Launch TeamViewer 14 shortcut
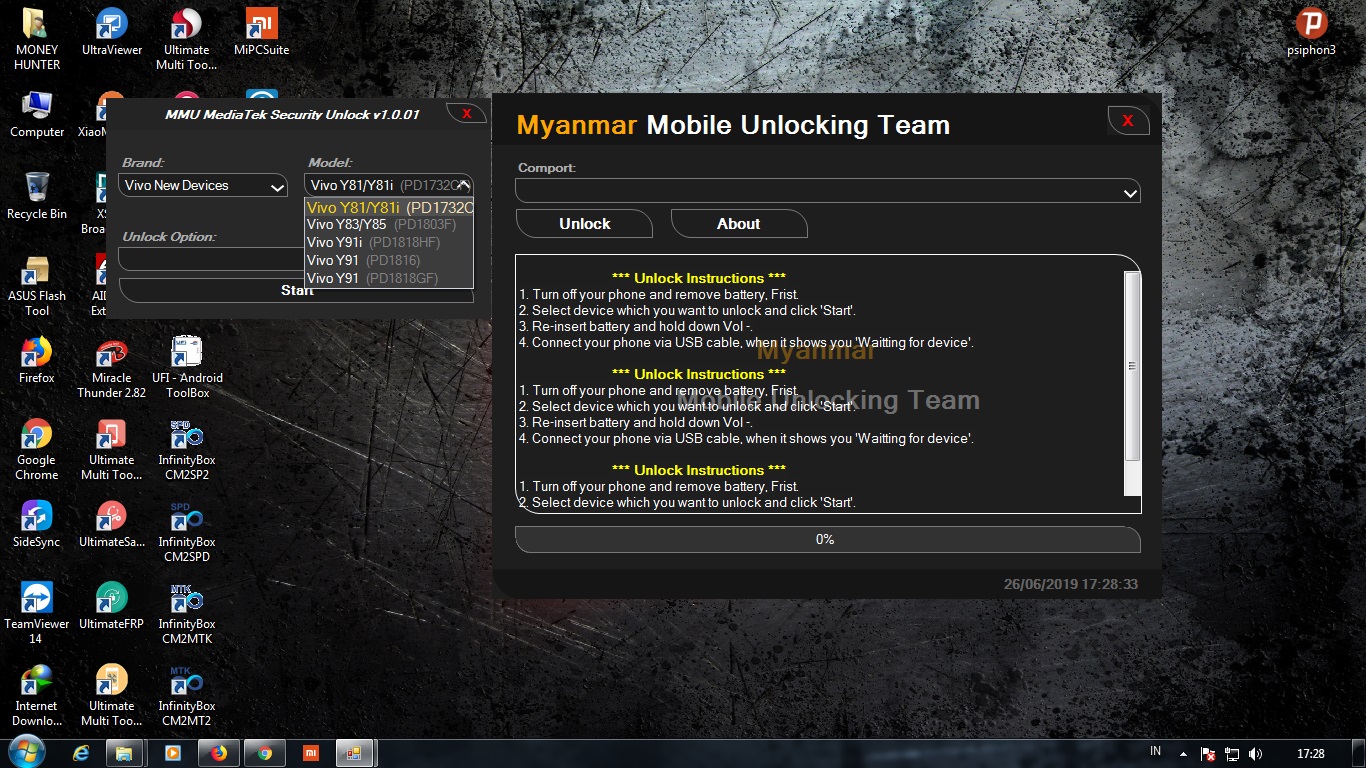The width and height of the screenshot is (1366, 768). (37, 615)
